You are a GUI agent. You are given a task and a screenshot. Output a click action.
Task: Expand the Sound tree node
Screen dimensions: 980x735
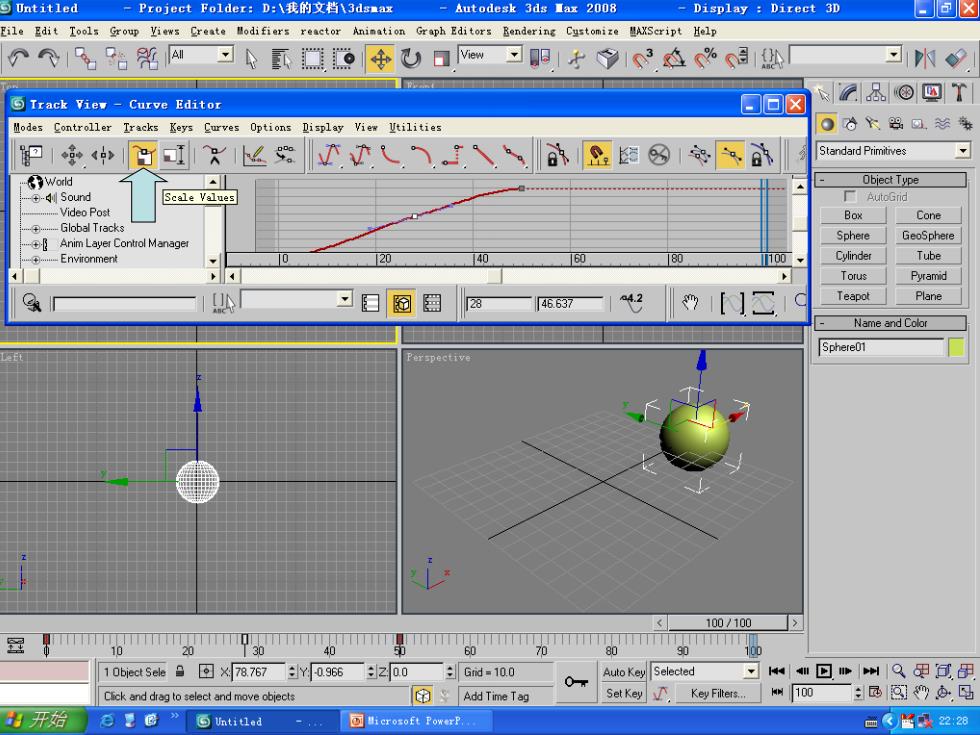point(36,198)
